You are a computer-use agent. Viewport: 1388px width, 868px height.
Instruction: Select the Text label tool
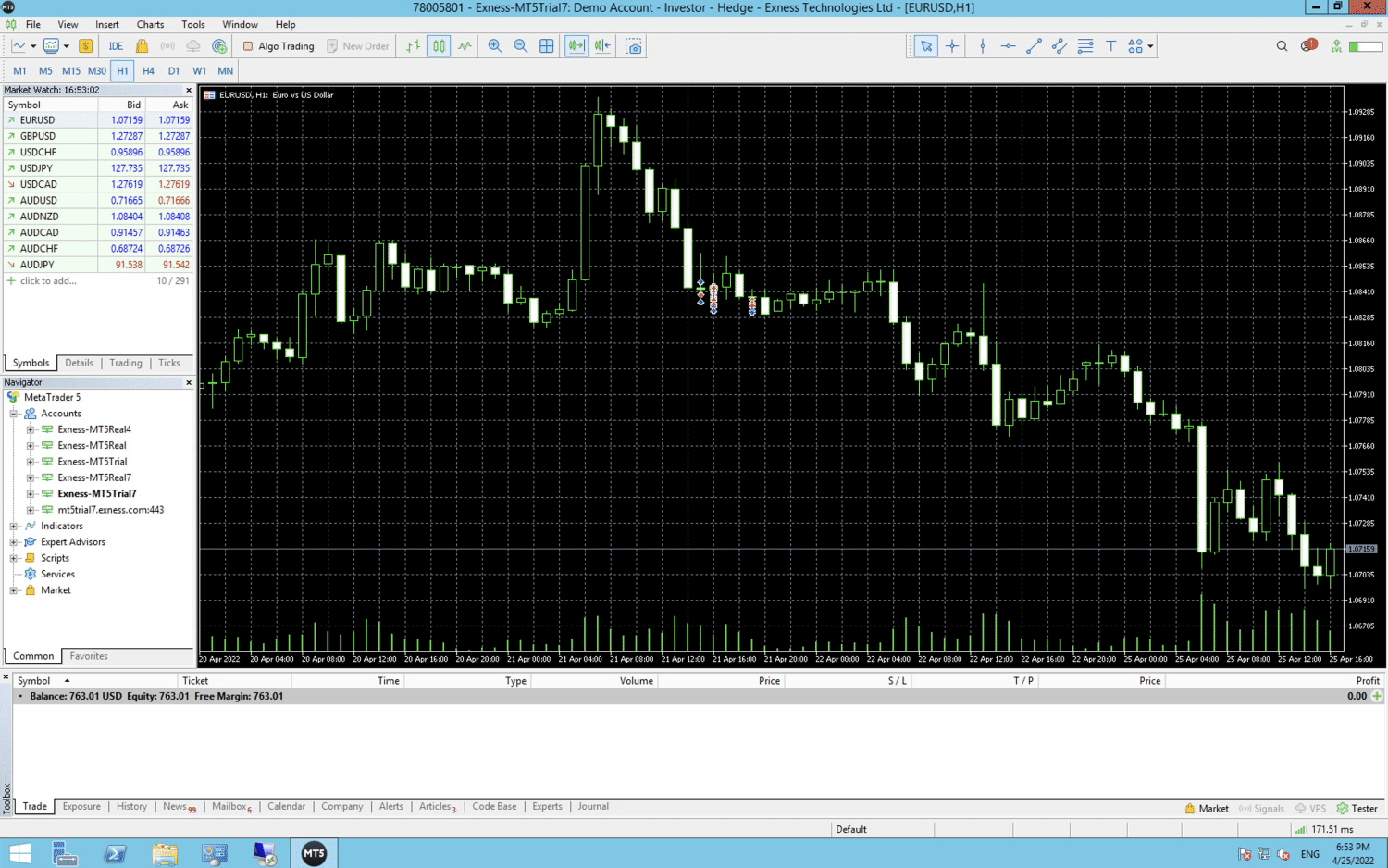pyautogui.click(x=1111, y=46)
